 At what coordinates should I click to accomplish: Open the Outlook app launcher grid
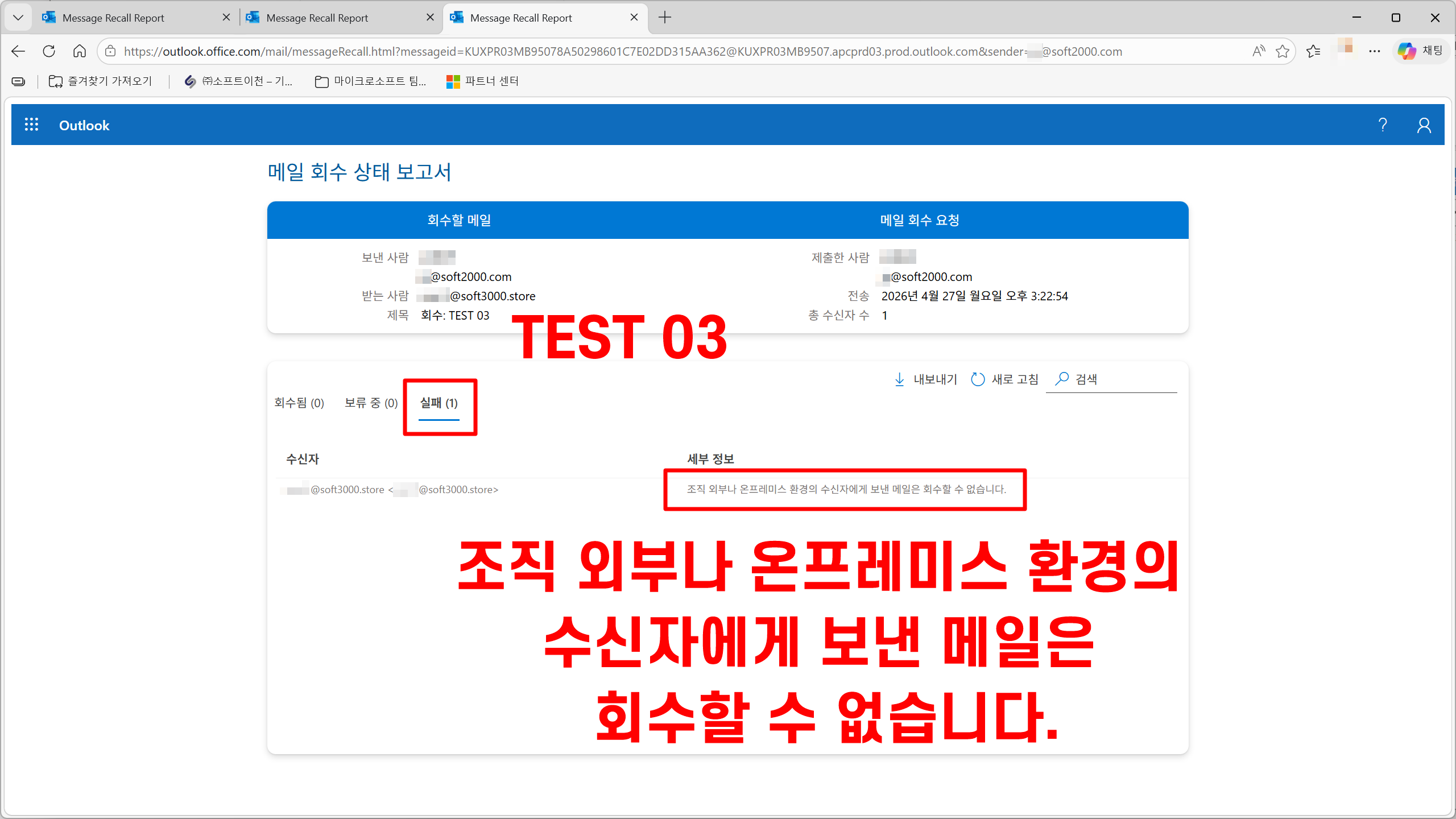click(31, 125)
